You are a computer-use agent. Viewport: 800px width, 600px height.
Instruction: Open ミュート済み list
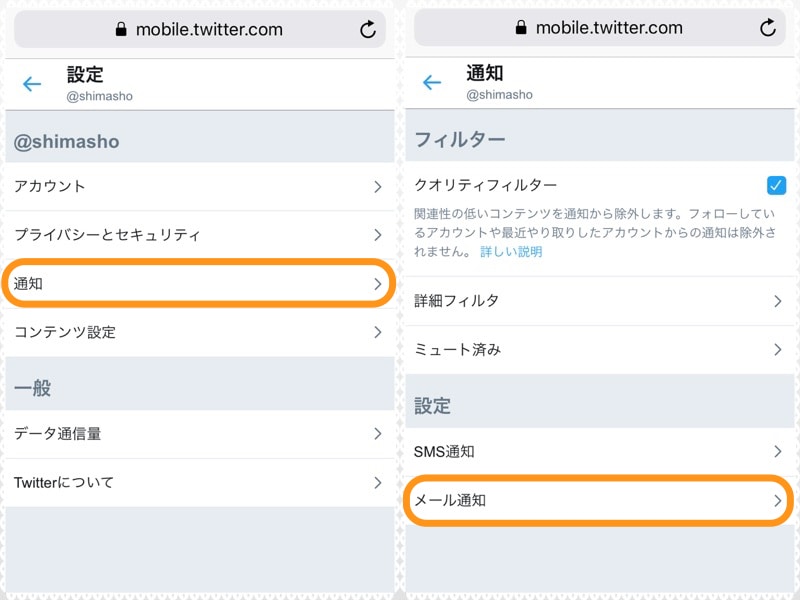[598, 350]
